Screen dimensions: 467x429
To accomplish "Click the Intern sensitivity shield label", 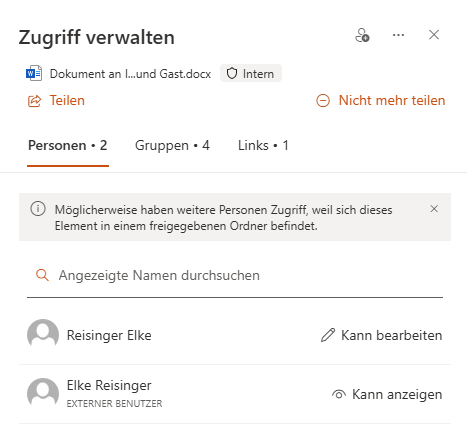I will (x=251, y=73).
